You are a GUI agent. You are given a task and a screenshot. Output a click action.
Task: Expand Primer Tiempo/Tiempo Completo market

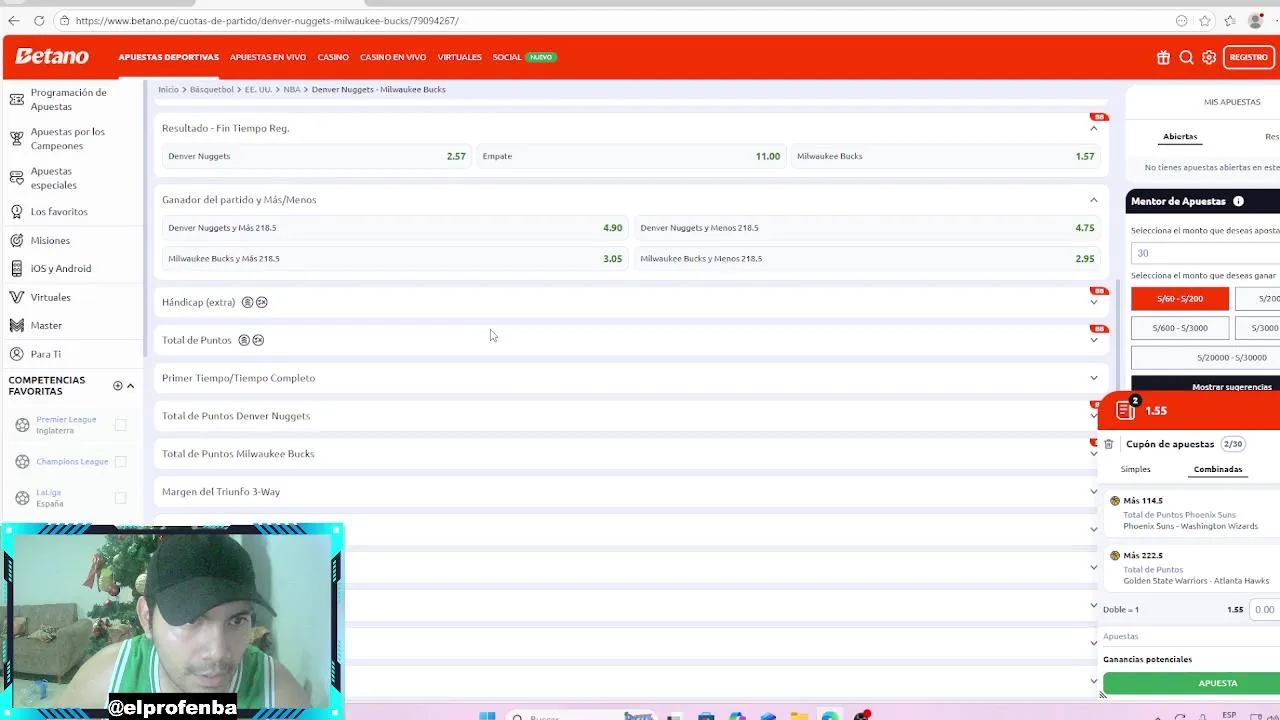click(1093, 378)
